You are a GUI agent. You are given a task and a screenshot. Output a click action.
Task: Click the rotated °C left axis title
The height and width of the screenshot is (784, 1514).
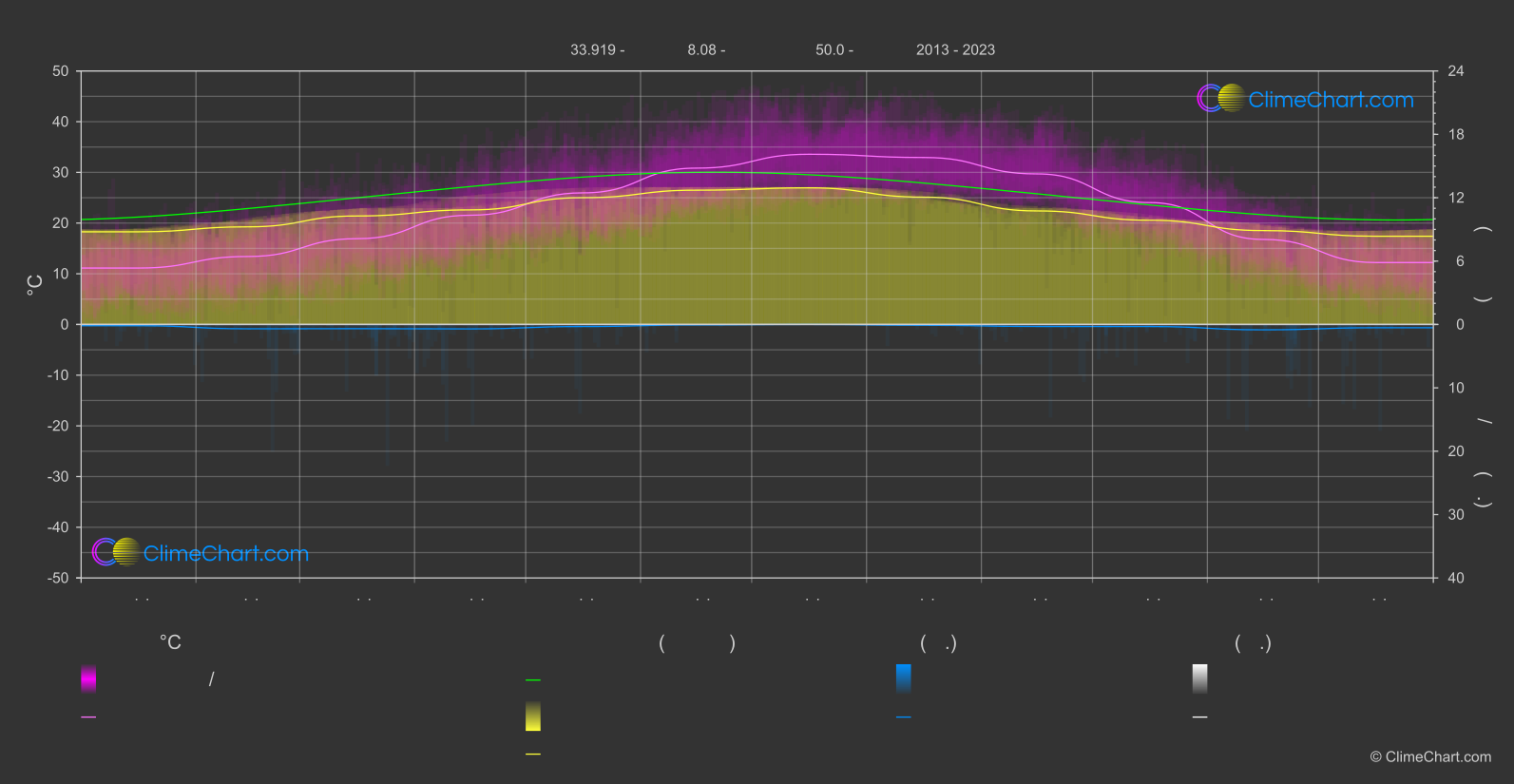[x=35, y=285]
